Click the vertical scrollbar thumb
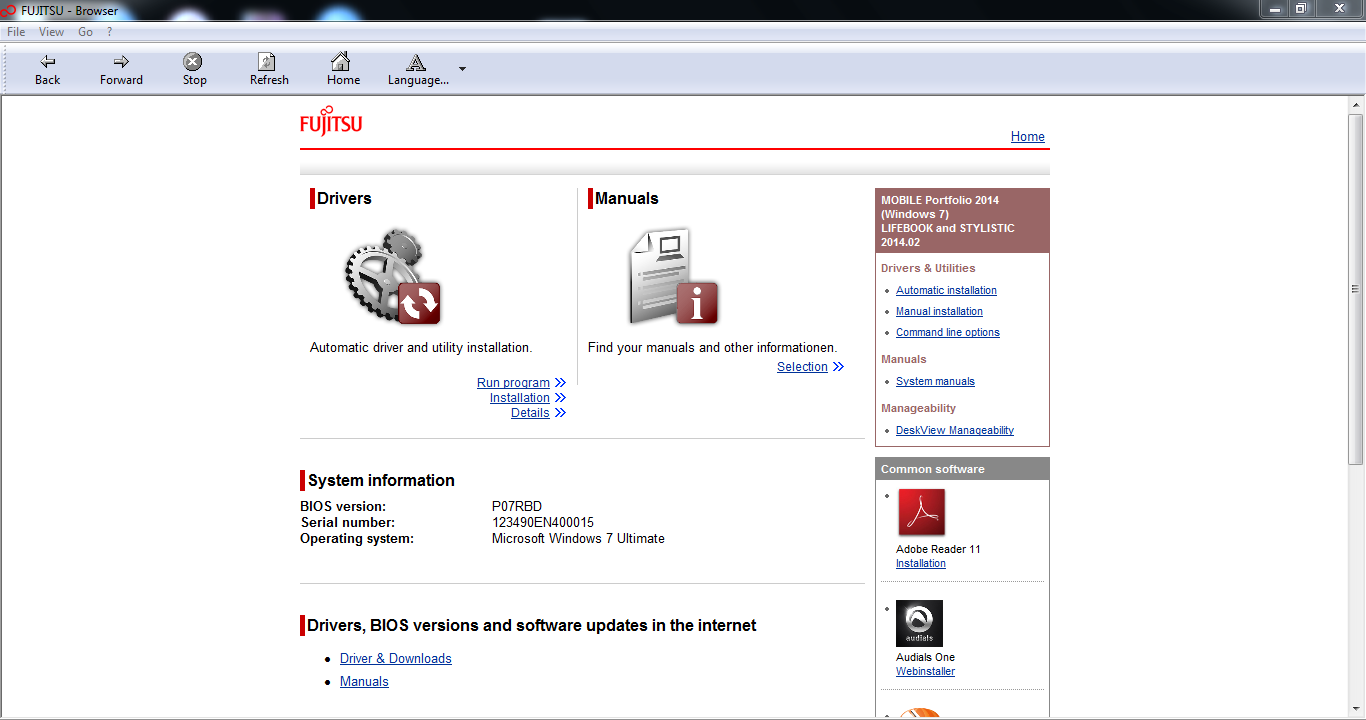 coord(1356,289)
